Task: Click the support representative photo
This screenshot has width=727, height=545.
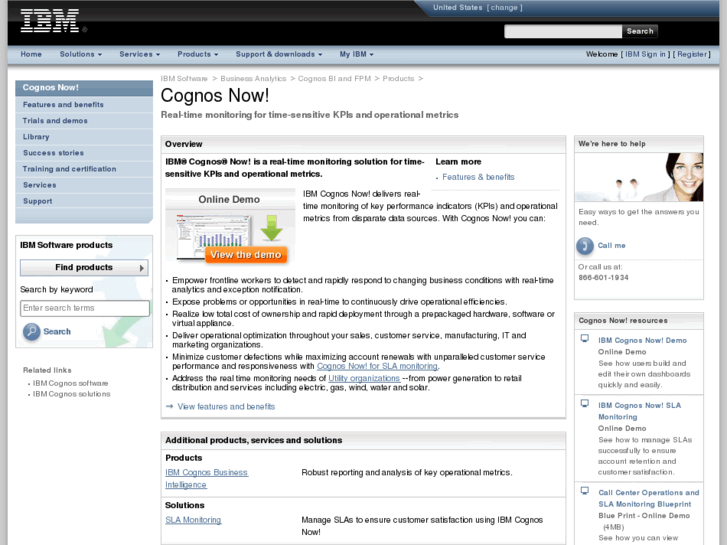Action: click(639, 177)
